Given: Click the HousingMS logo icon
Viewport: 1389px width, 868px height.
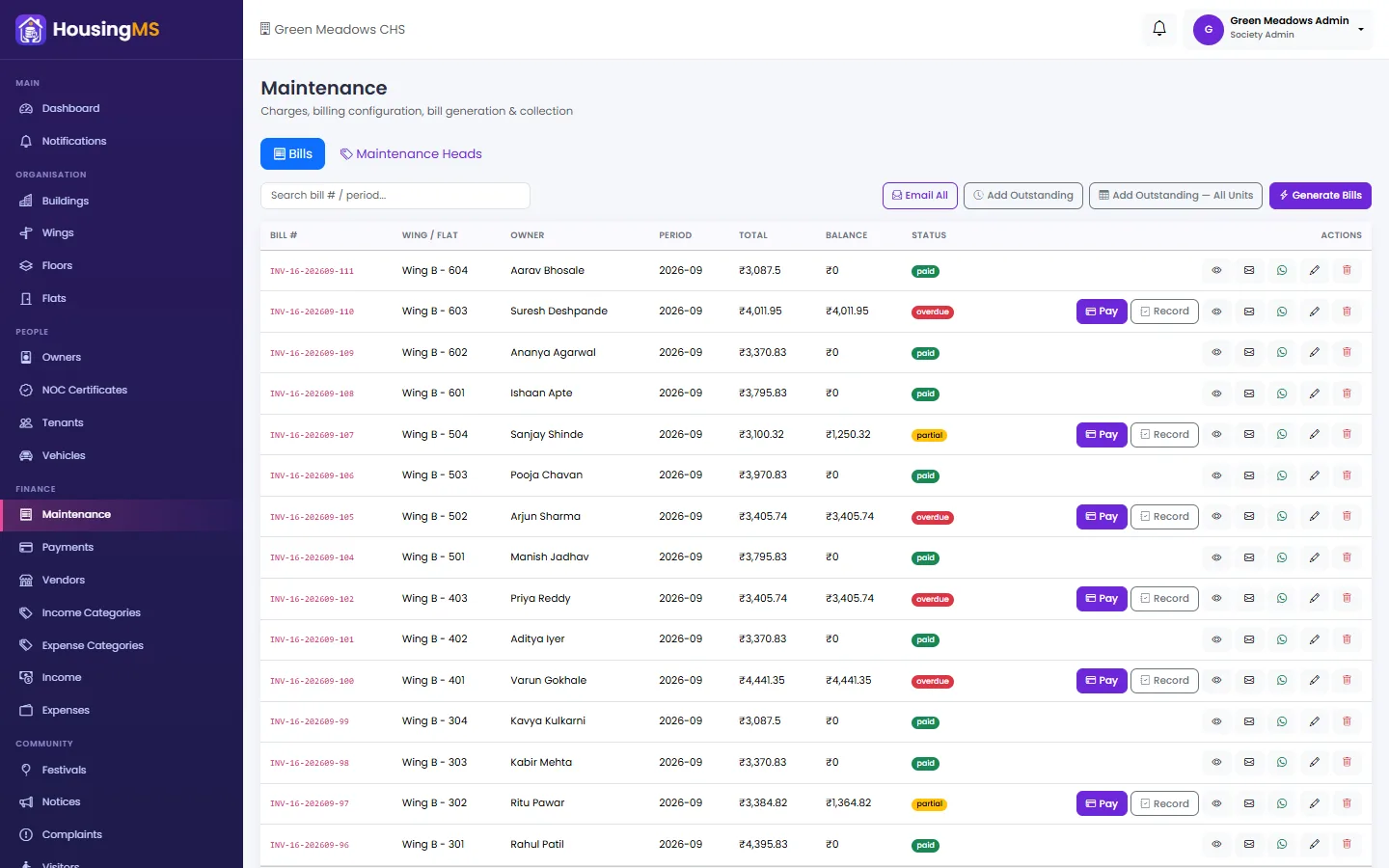Looking at the screenshot, I should point(31,30).
